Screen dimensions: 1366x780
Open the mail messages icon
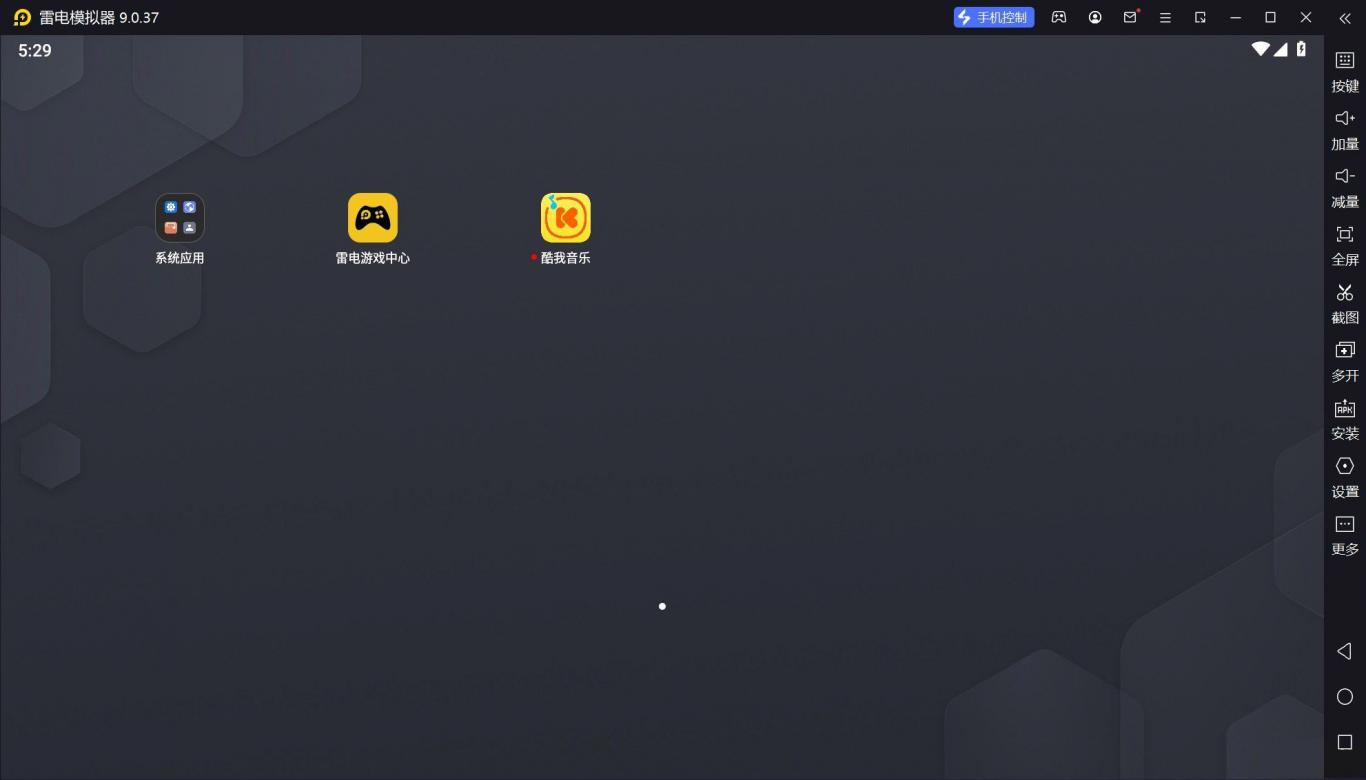1130,17
